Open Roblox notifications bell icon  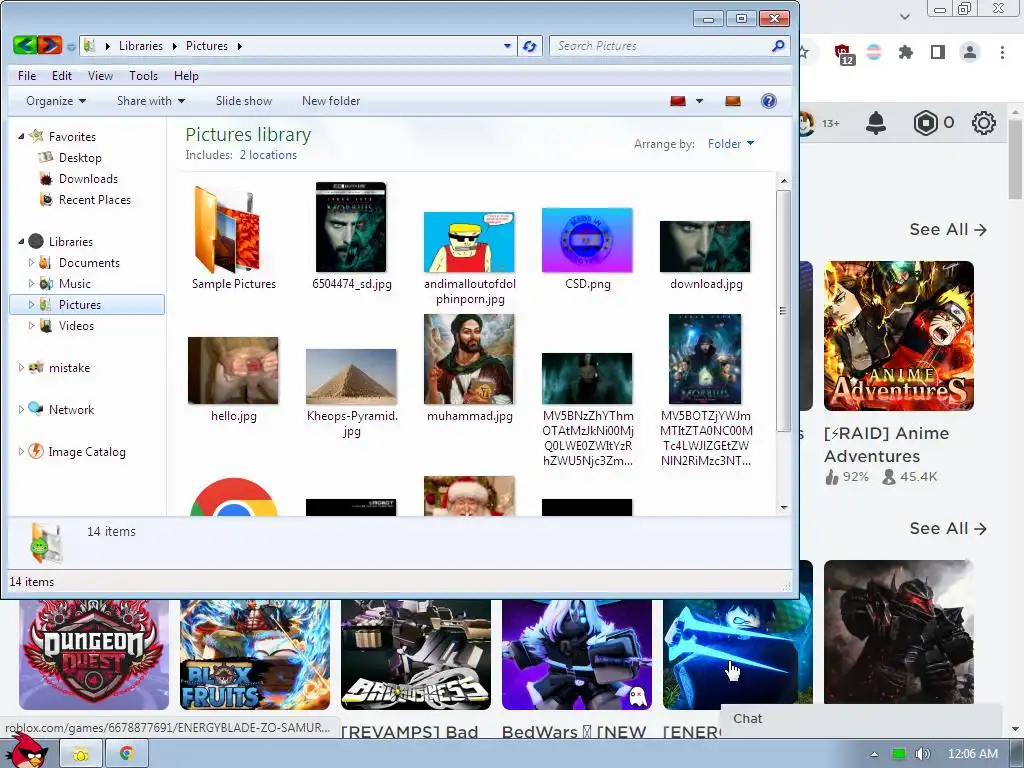pyautogui.click(x=875, y=123)
